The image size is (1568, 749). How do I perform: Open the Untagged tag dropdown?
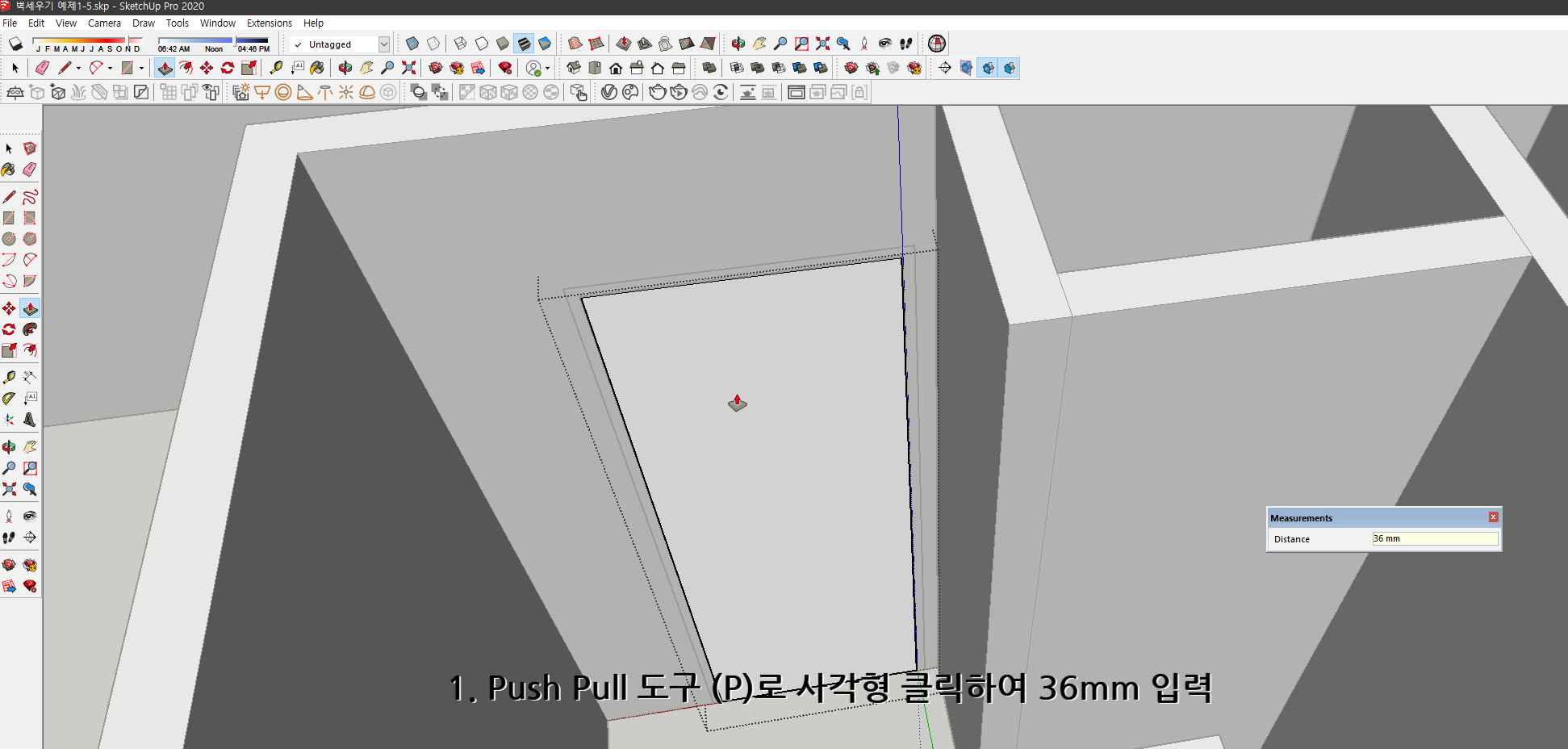384,44
